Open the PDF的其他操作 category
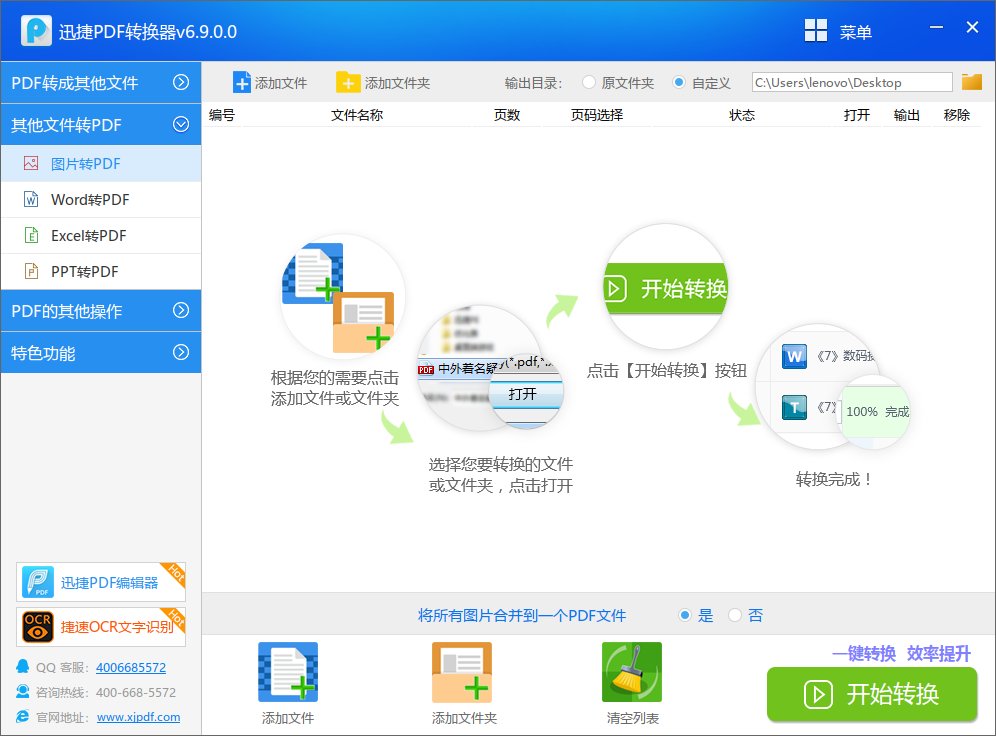Screen dimensions: 996x736 (x=101, y=311)
